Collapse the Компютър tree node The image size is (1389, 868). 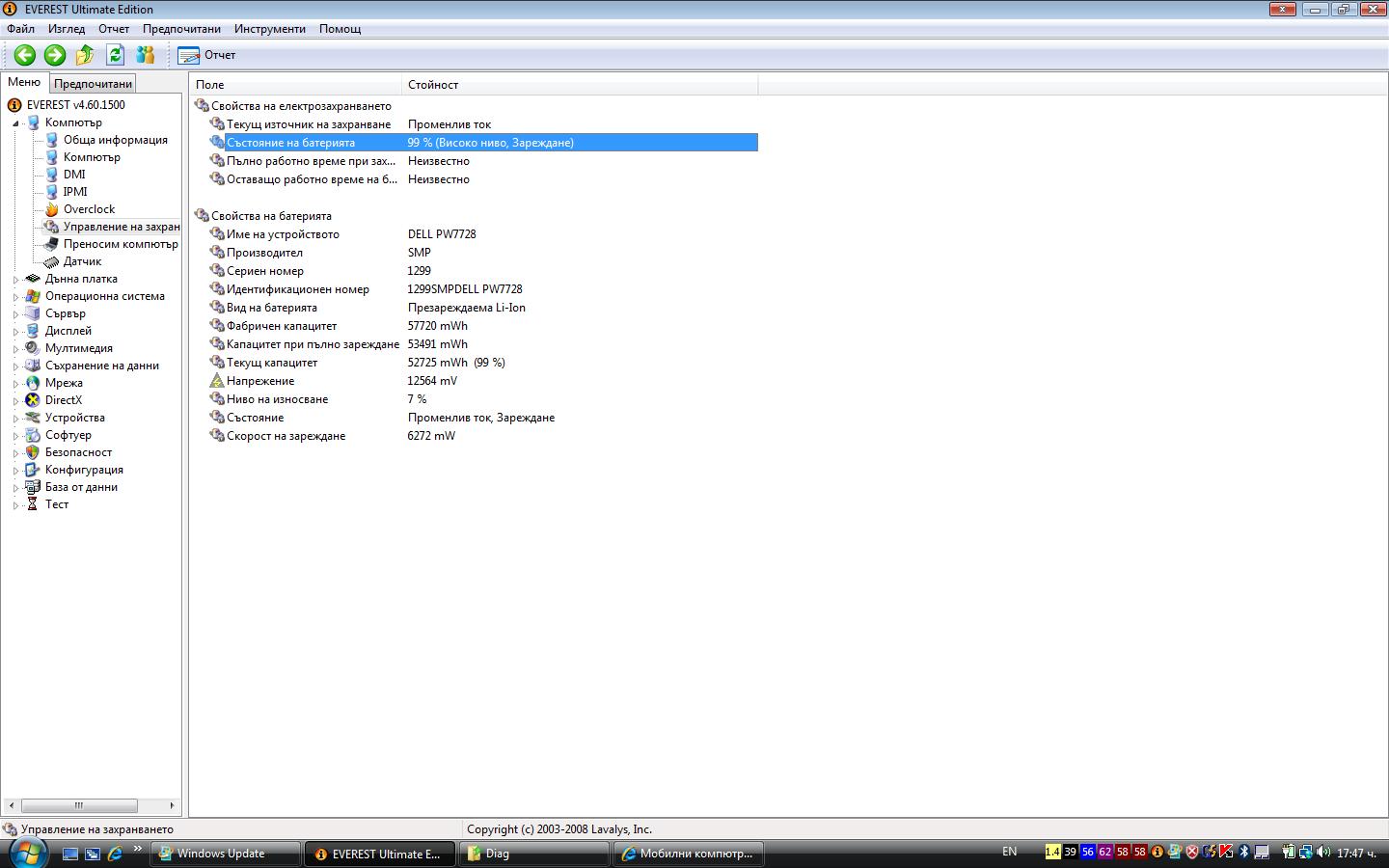point(15,123)
